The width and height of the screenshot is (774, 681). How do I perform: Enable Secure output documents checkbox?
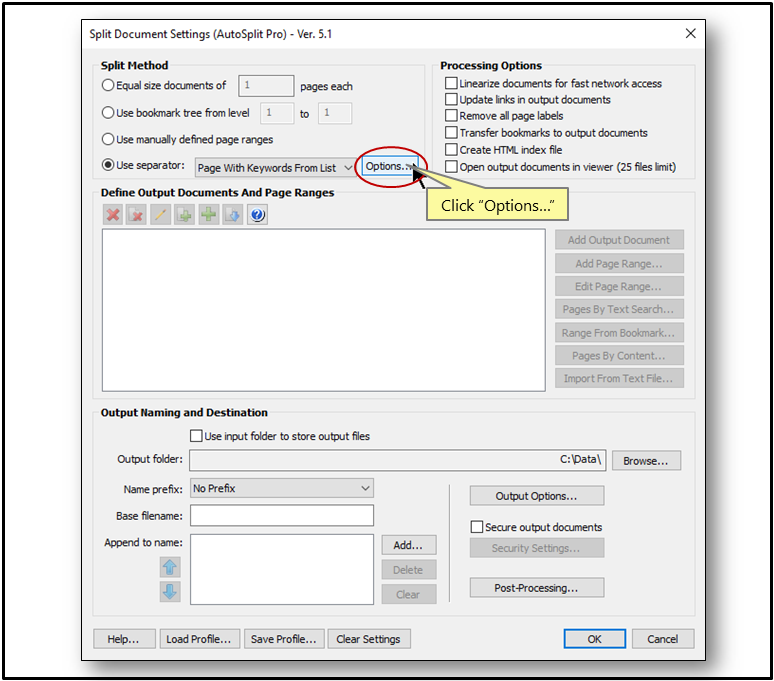point(476,527)
